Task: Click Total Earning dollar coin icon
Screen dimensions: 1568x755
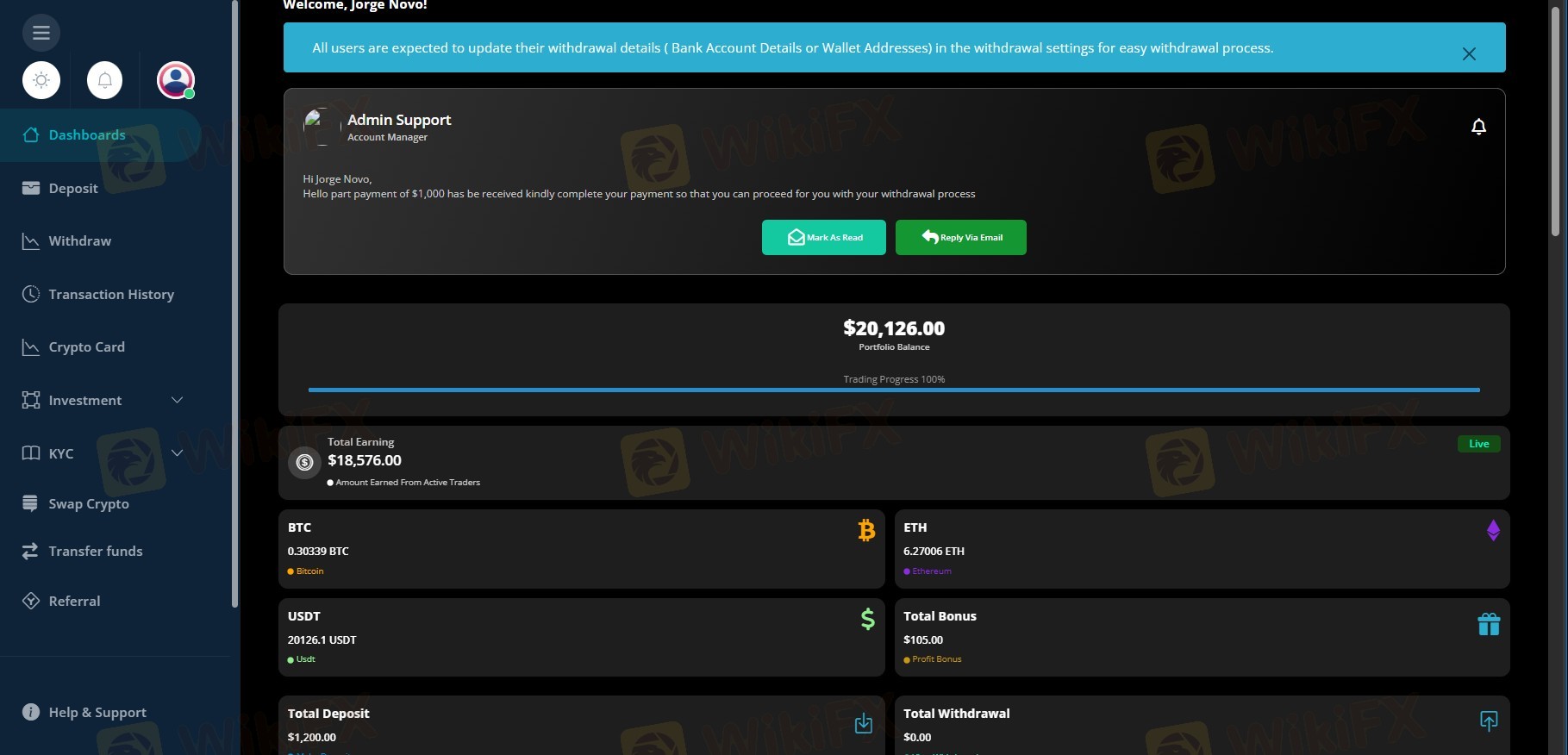Action: 304,463
